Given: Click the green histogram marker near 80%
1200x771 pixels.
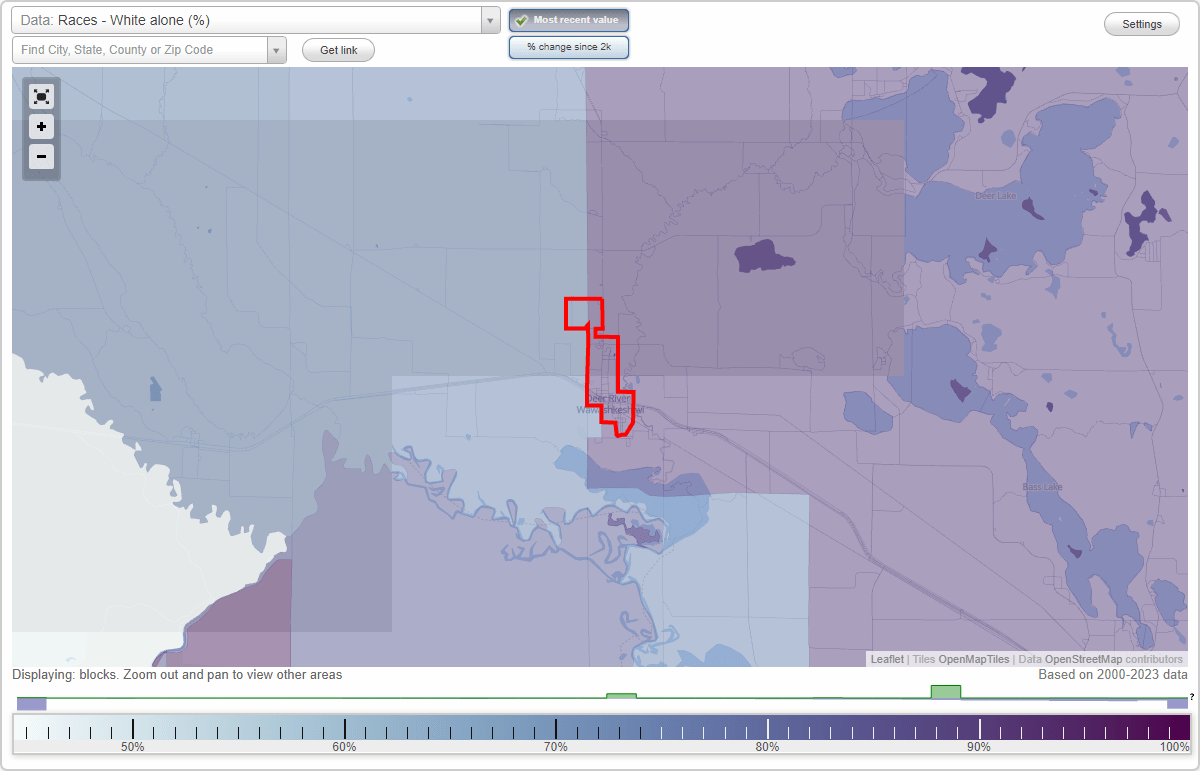Looking at the screenshot, I should (945, 690).
